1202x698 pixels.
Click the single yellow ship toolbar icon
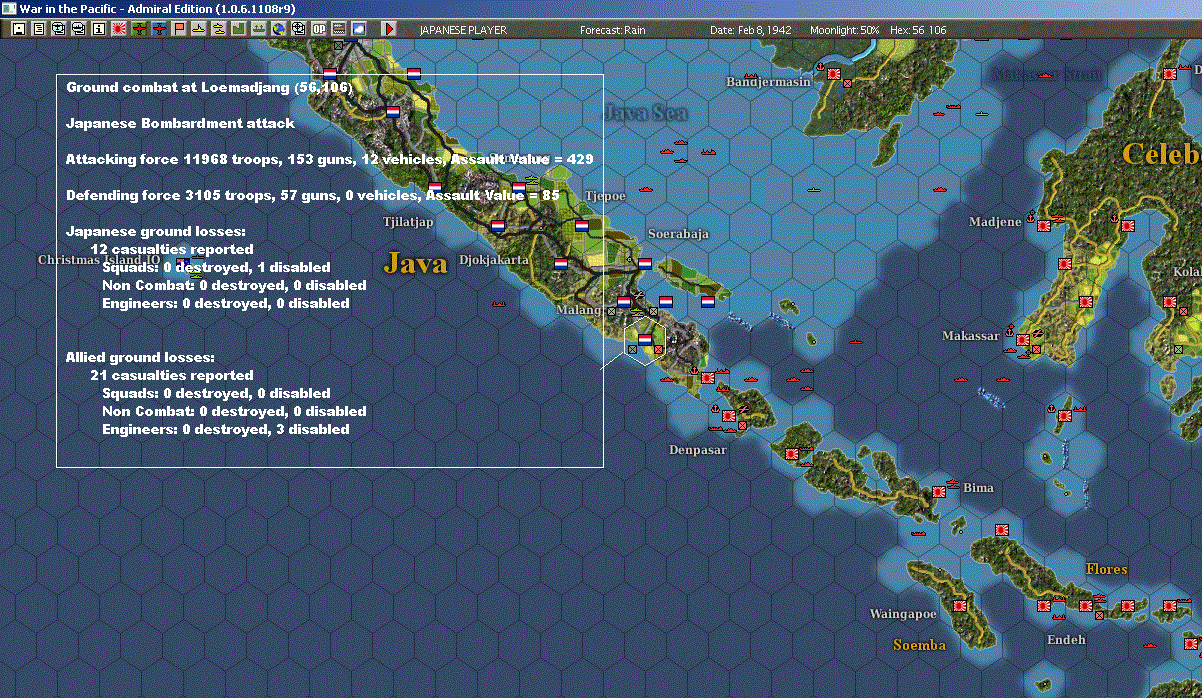(x=198, y=29)
